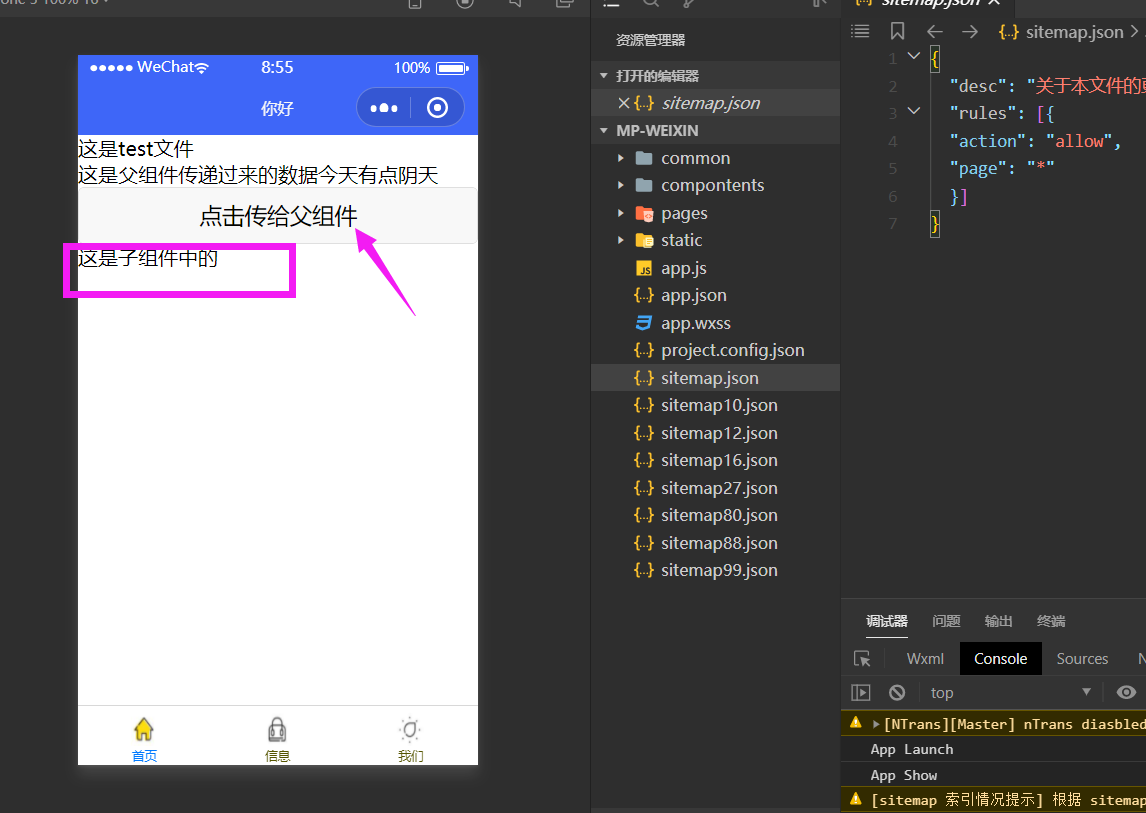Image resolution: width=1146 pixels, height=813 pixels.
Task: Fold the code at line 1
Action: point(914,56)
